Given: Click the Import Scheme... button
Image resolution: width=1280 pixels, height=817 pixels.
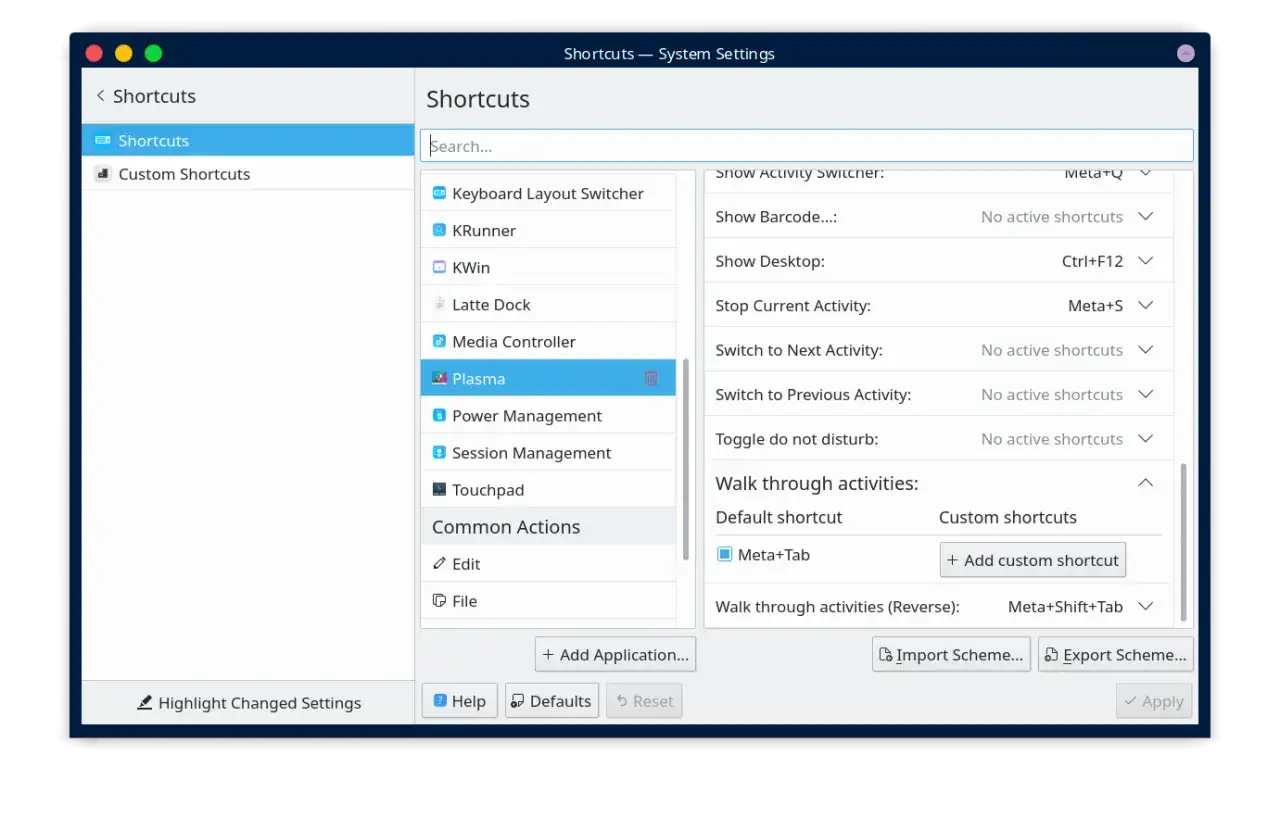Looking at the screenshot, I should pyautogui.click(x=951, y=655).
